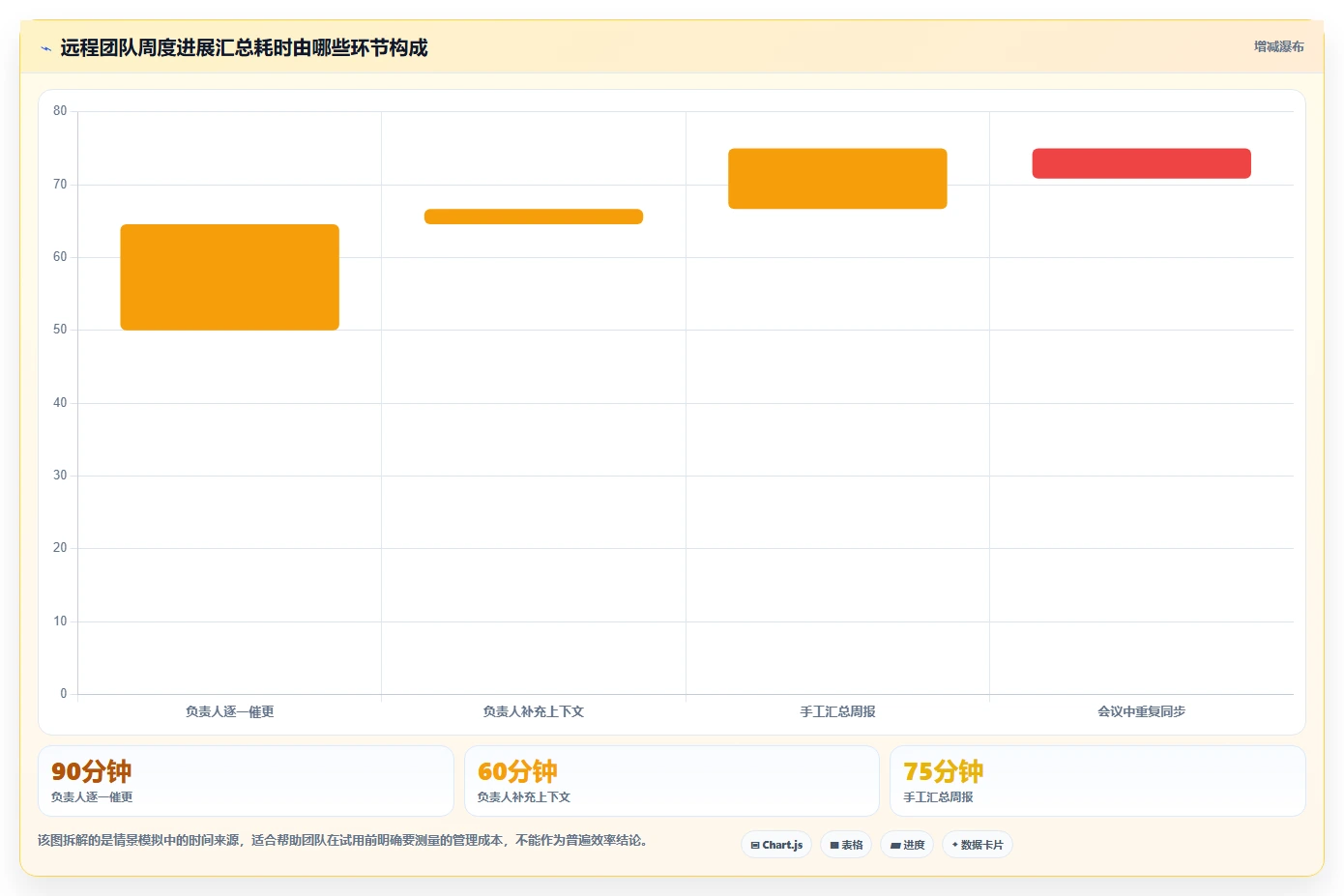Click y-axis tick label 30
The height and width of the screenshot is (896, 1344).
pos(60,476)
